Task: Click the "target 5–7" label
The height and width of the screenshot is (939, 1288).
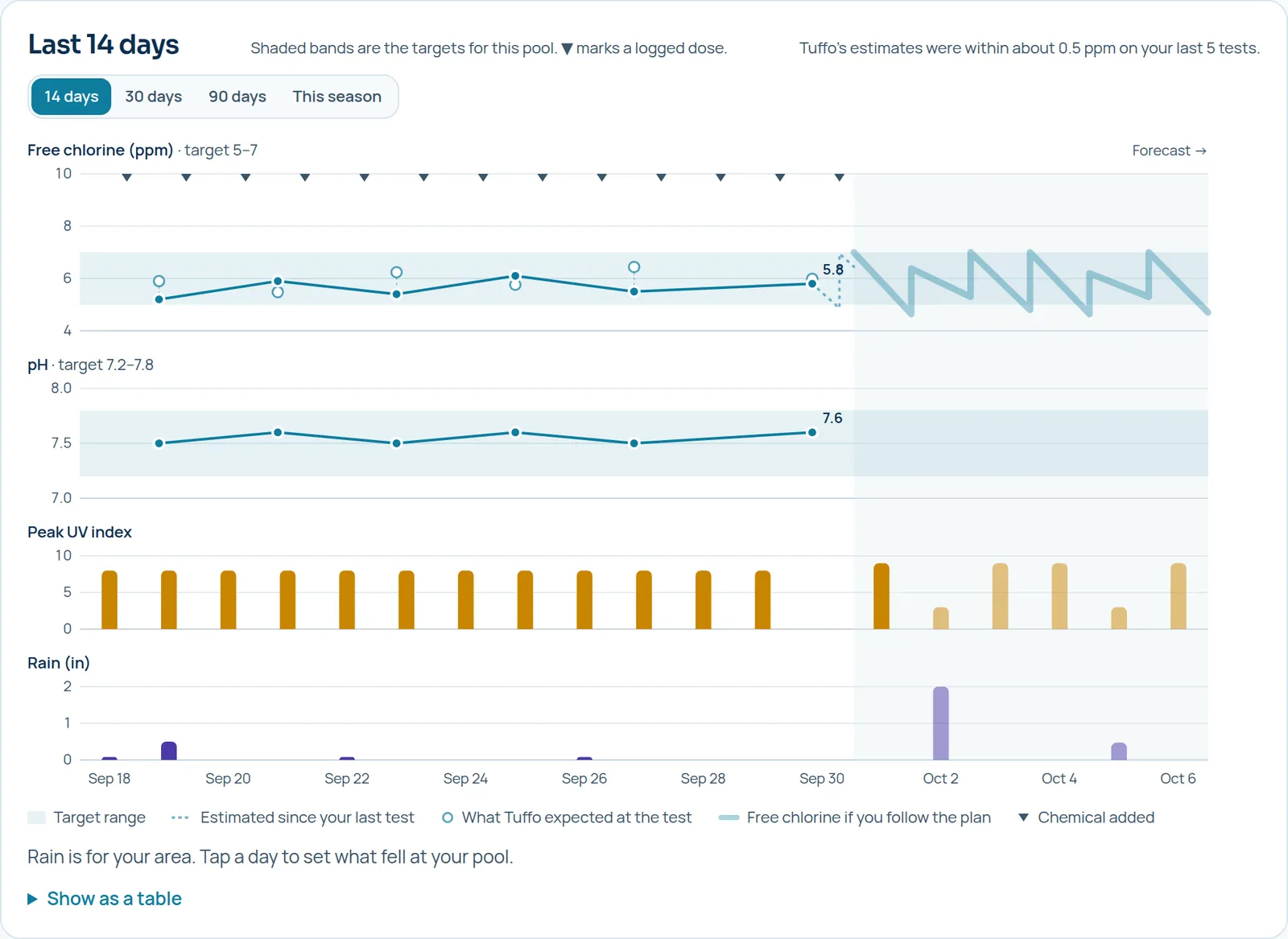Action: (x=221, y=150)
